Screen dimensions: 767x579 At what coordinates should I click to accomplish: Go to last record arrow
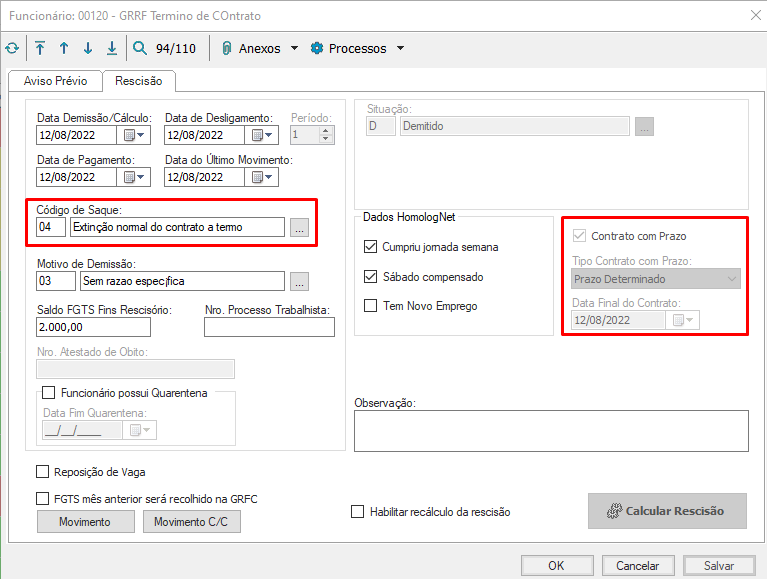(112, 48)
